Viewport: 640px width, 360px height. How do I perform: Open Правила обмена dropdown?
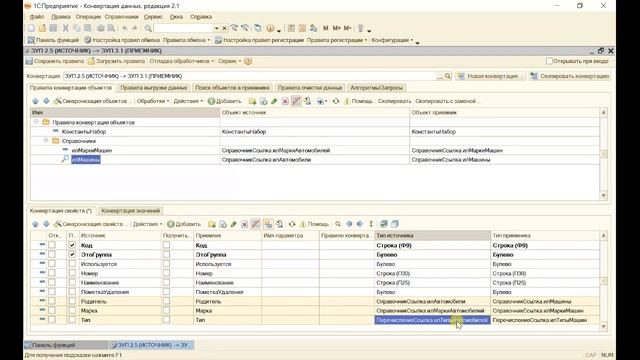(187, 40)
